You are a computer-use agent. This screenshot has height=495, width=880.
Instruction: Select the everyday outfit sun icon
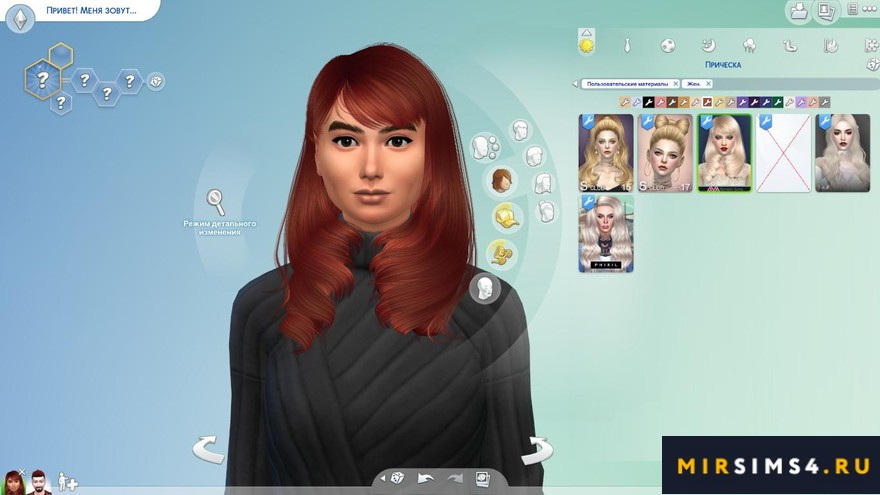click(586, 45)
